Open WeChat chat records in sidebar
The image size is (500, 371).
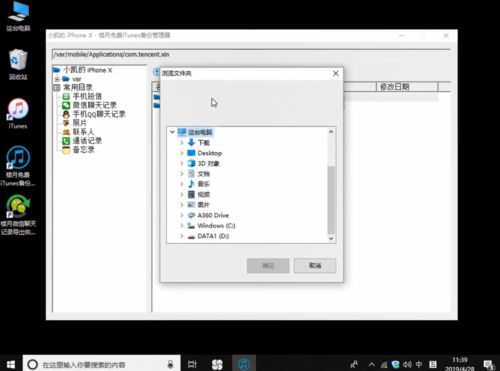[94, 105]
